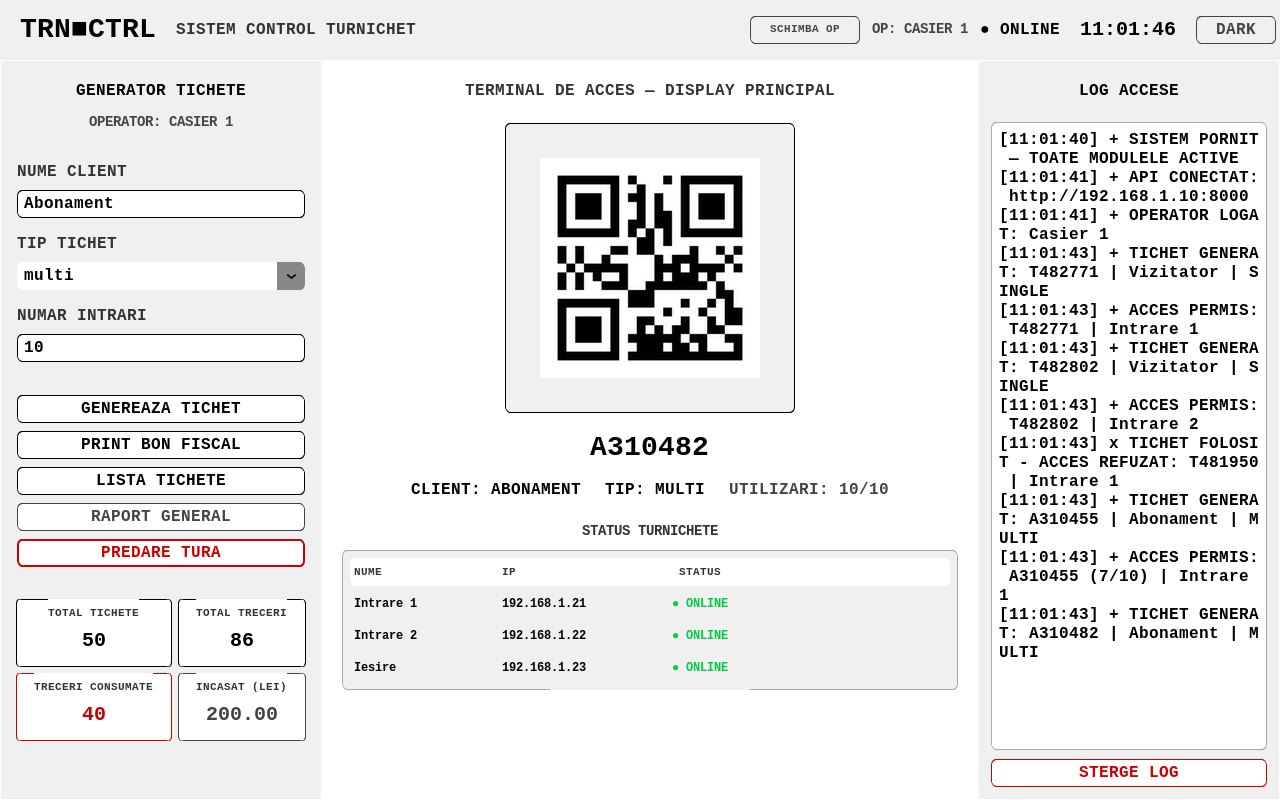Click the INCASAT (LEI) stat card
The width and height of the screenshot is (1280, 800).
[x=242, y=707]
